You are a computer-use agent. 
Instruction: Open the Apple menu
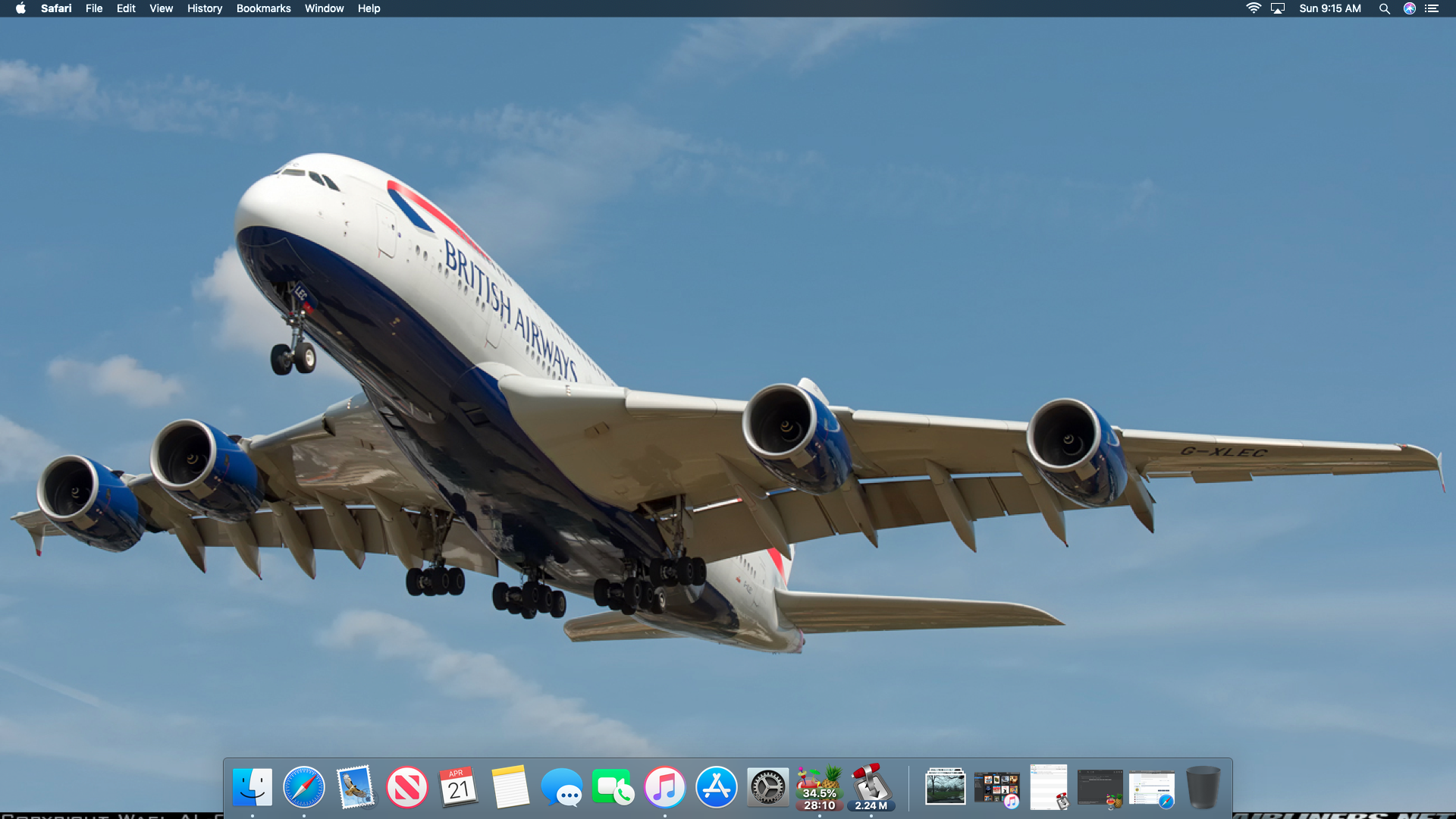20,8
